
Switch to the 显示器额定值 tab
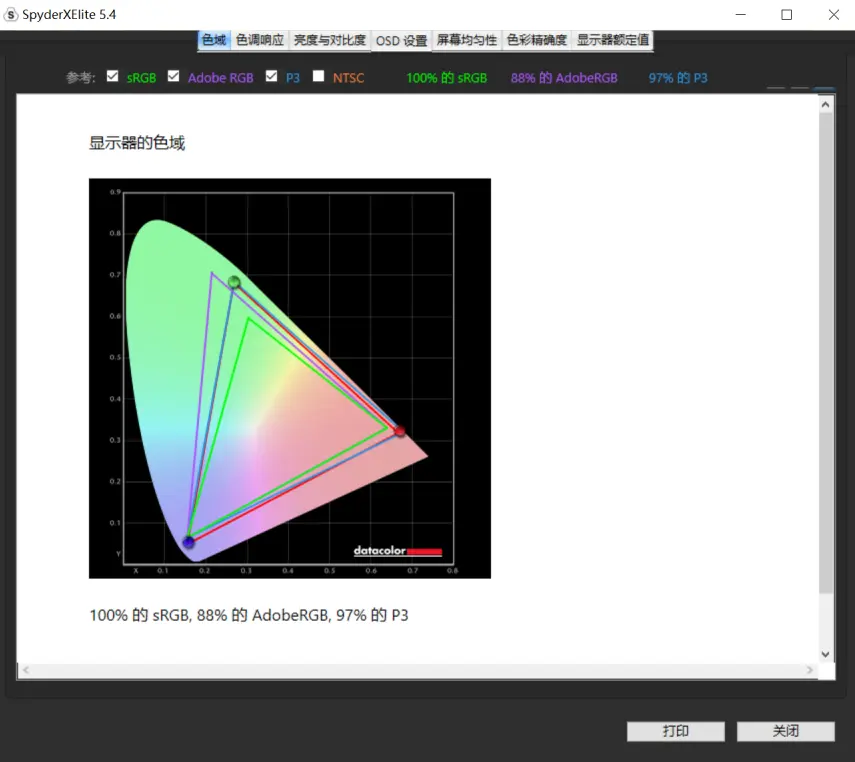pos(612,40)
